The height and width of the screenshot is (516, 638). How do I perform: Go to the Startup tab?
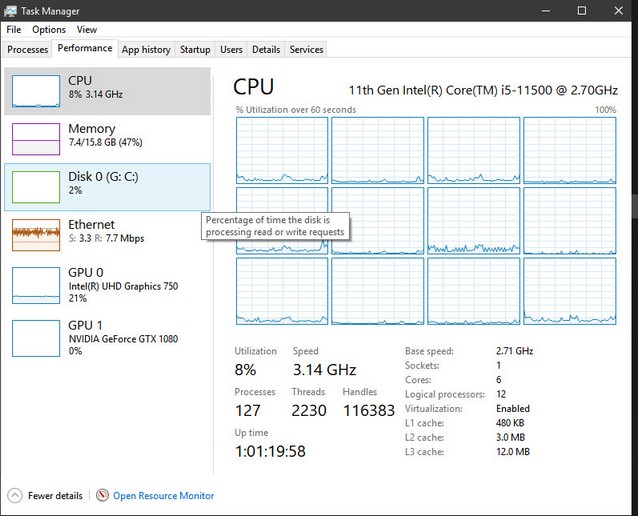point(195,49)
